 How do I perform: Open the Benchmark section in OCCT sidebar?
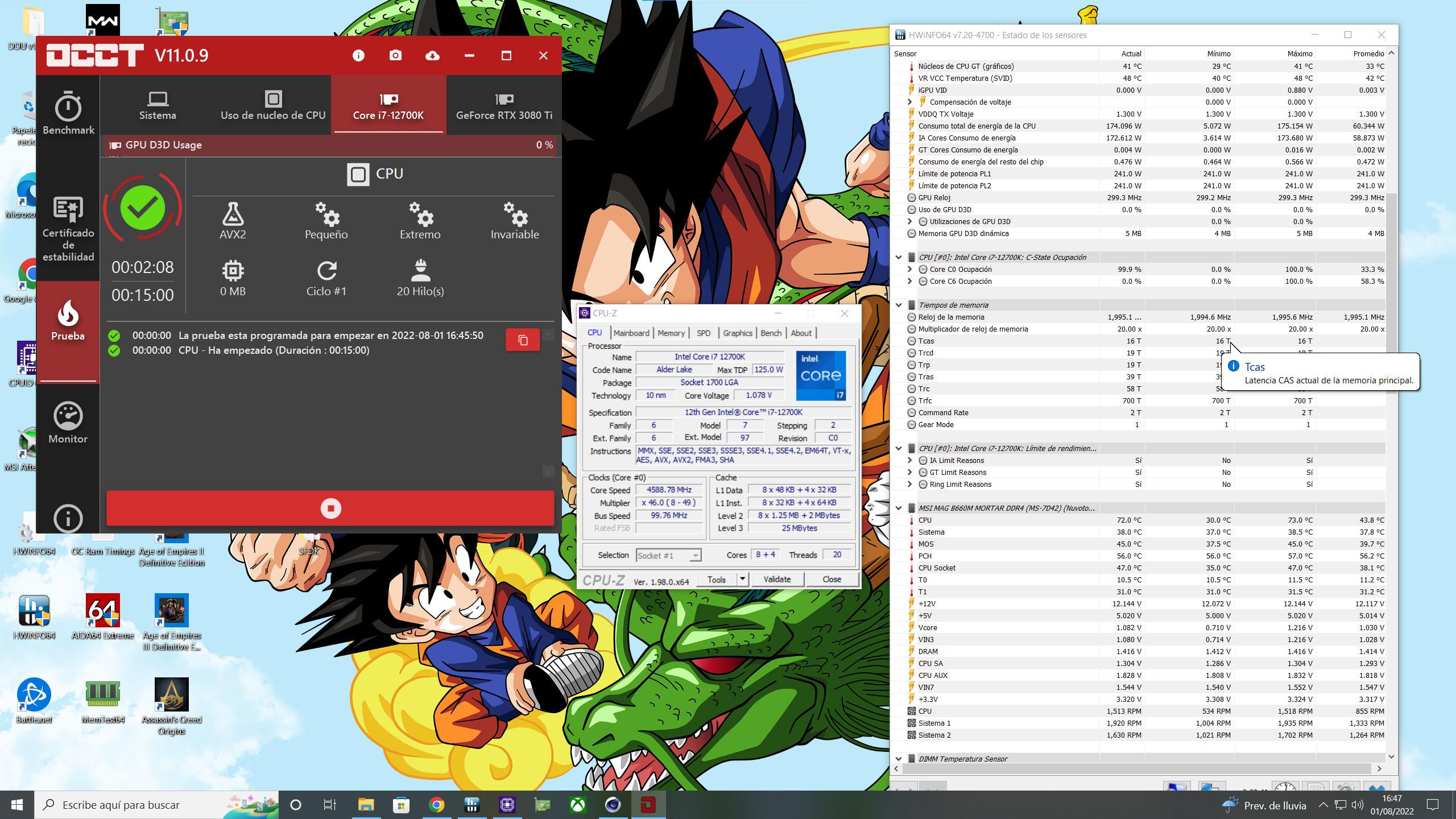point(68,113)
